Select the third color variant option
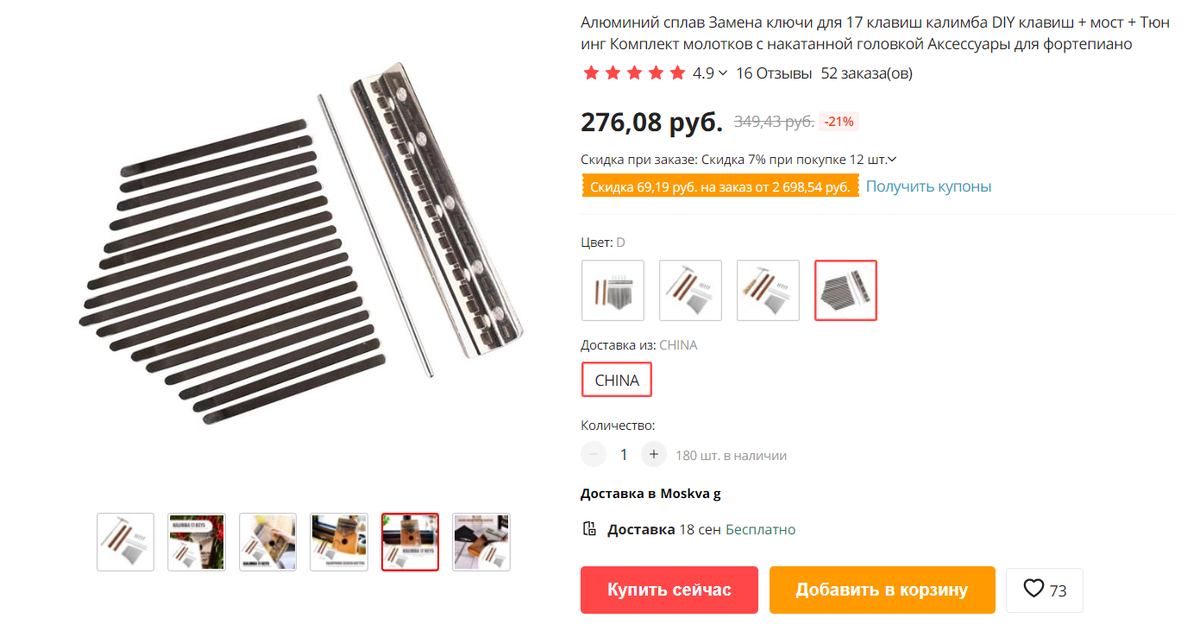The image size is (1200, 631). [x=768, y=290]
